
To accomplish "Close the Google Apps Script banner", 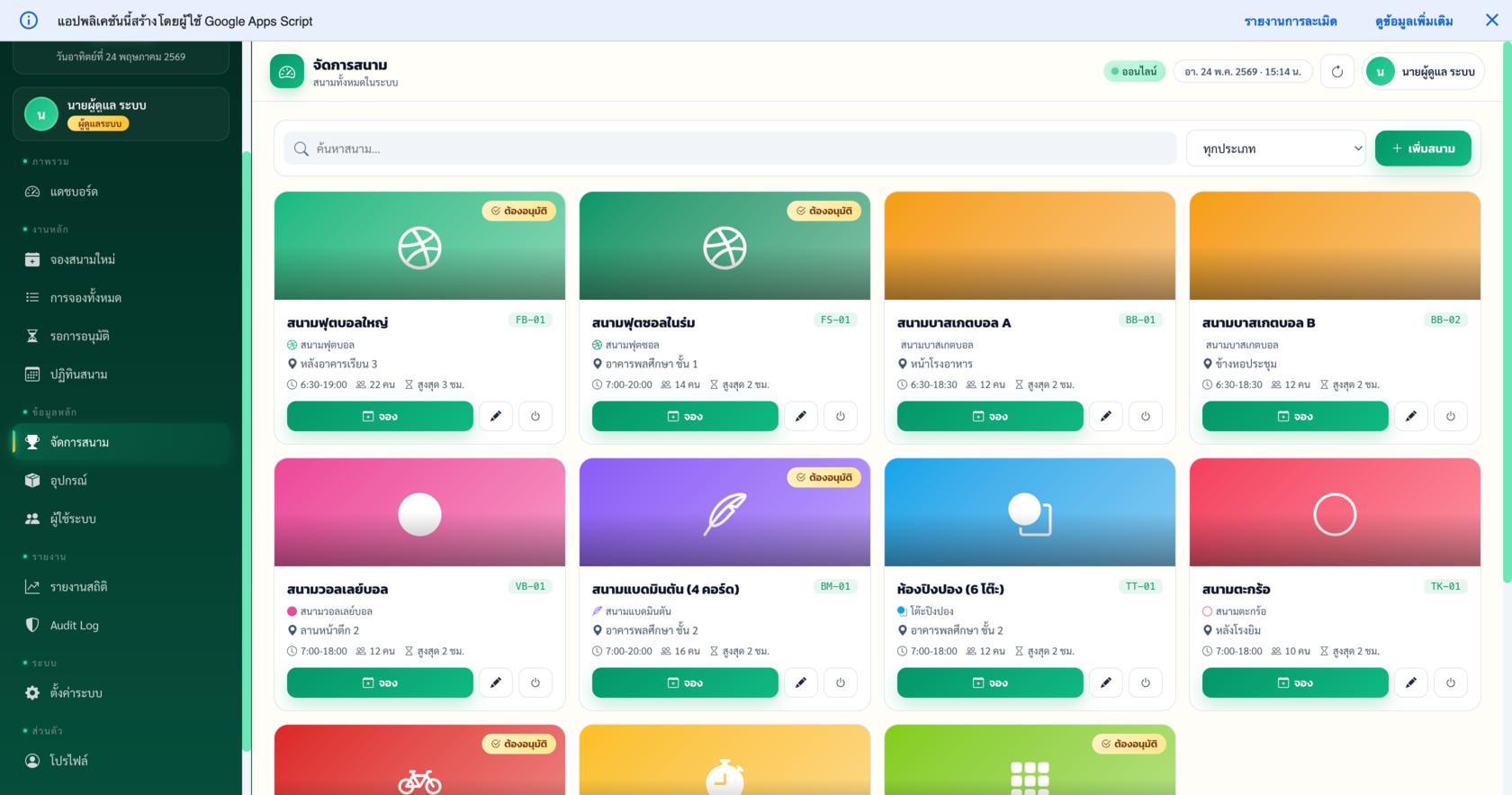I will (1491, 20).
